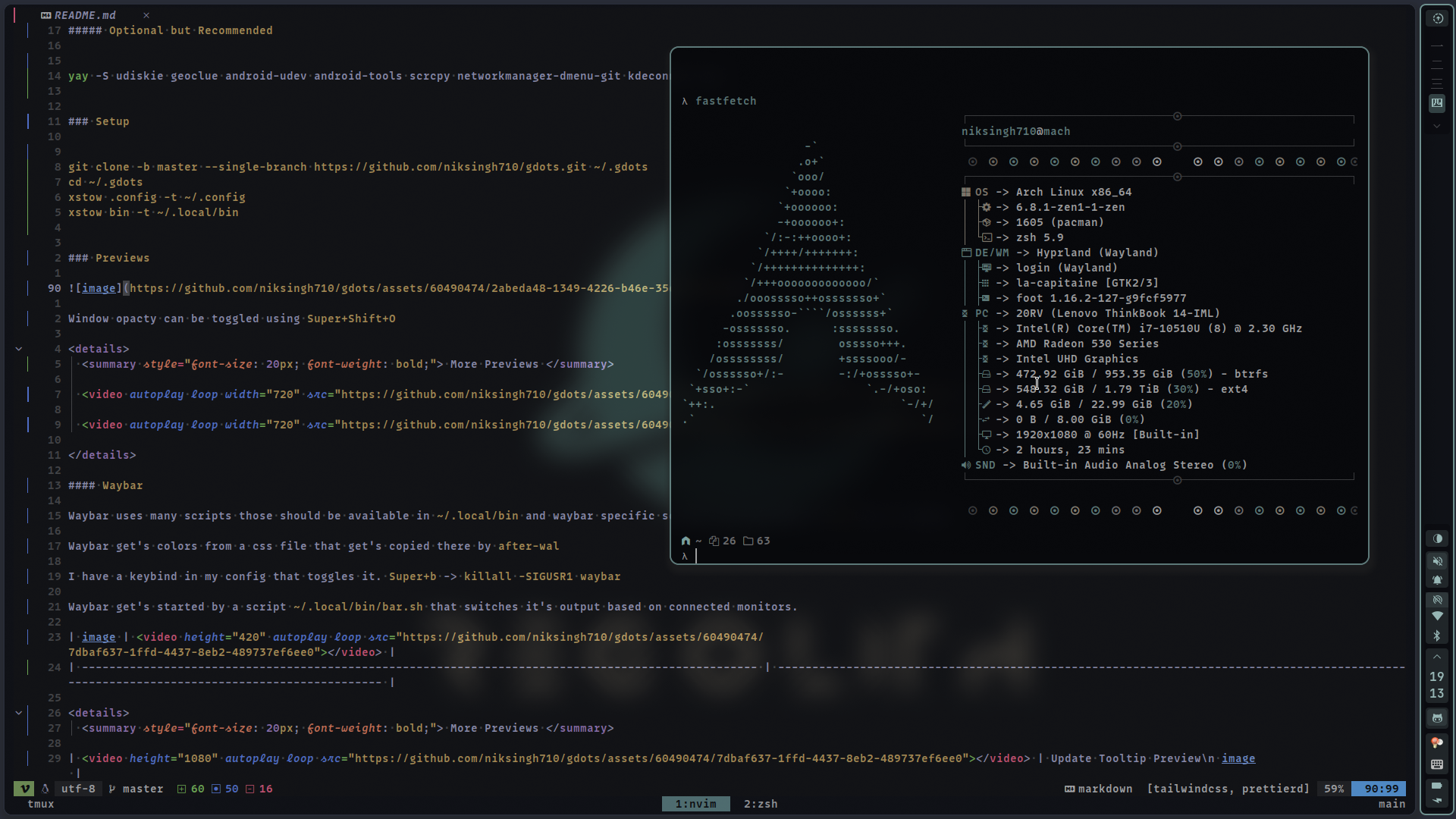Click the files count 26 icon in prompt
Image resolution: width=1456 pixels, height=819 pixels.
pyautogui.click(x=722, y=541)
